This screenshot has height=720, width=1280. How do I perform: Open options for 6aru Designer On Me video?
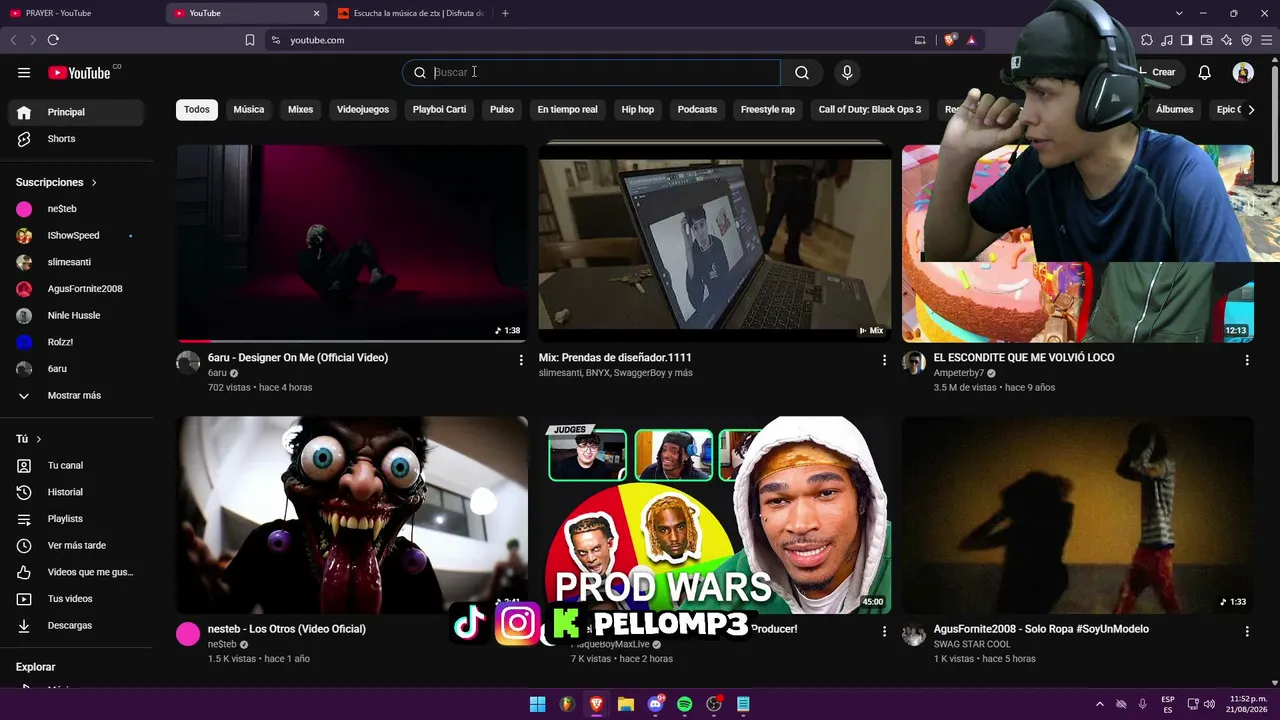[521, 360]
